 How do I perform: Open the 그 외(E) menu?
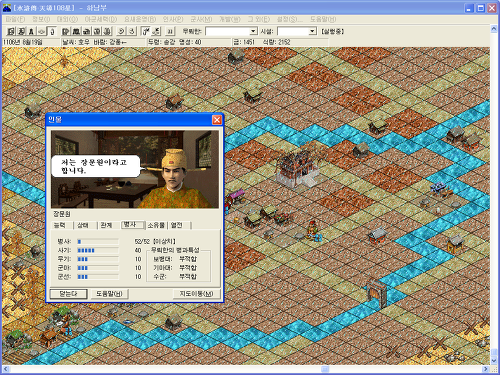coord(259,19)
